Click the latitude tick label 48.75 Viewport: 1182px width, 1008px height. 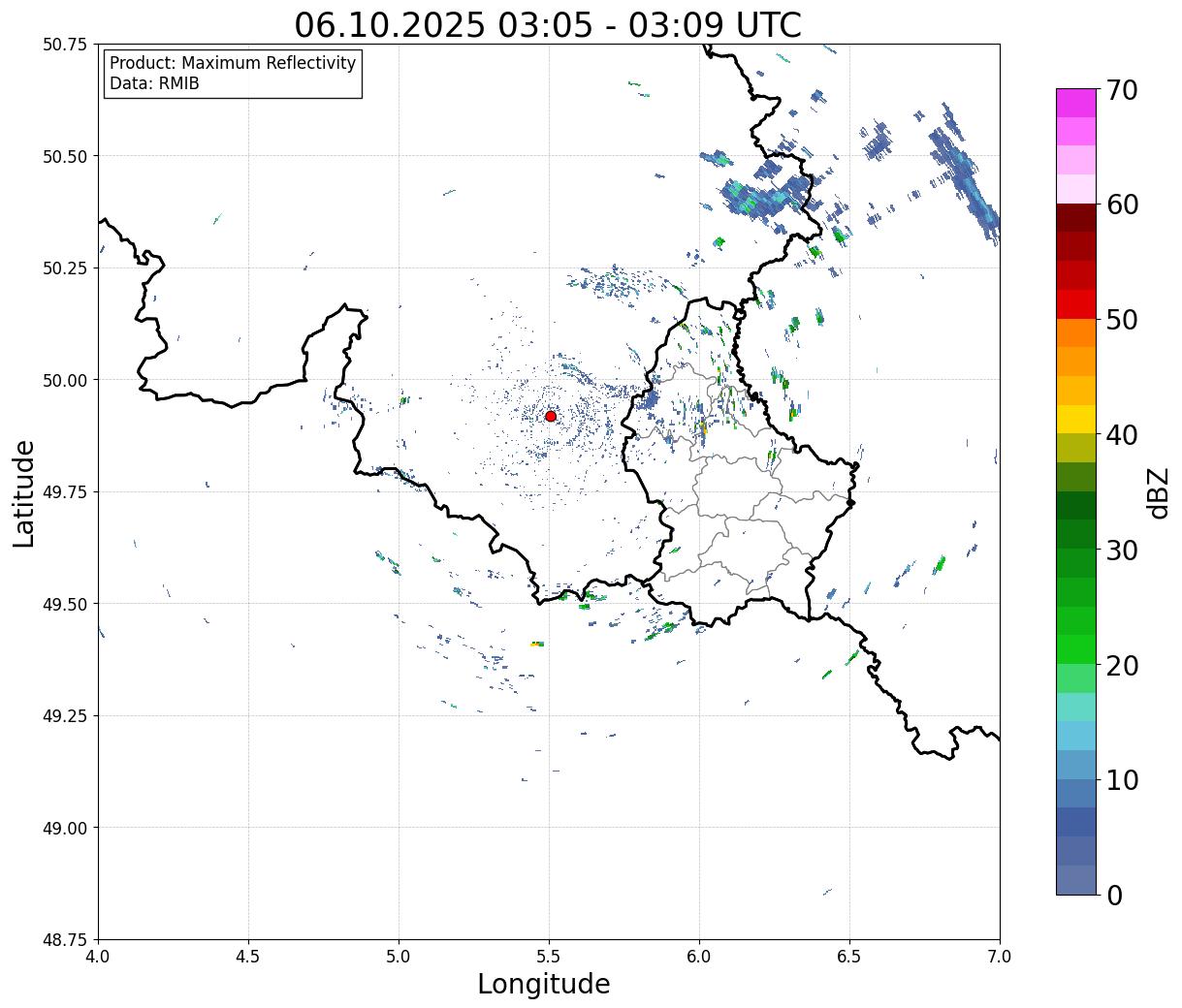64,940
